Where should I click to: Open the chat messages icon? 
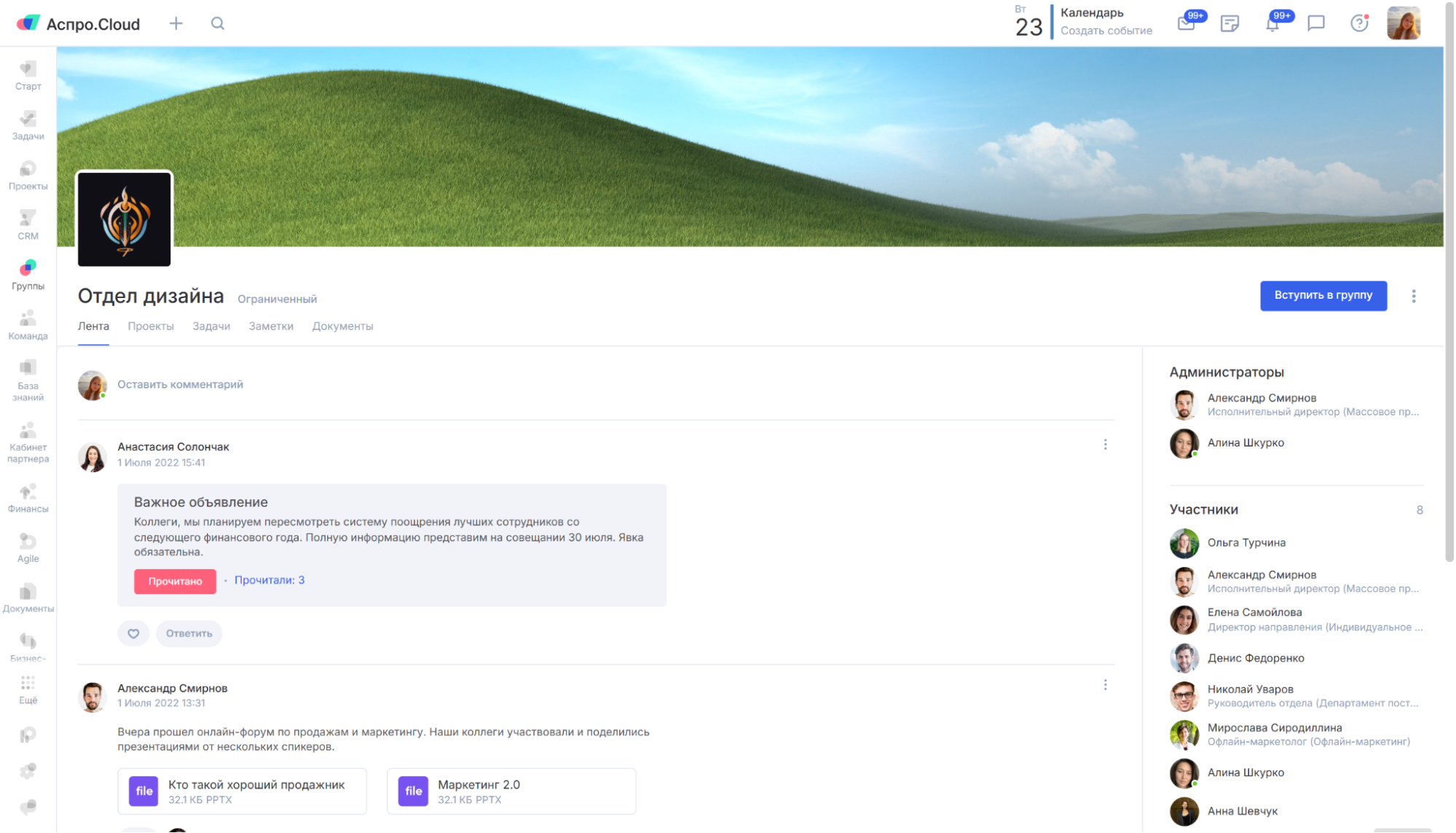point(1315,24)
